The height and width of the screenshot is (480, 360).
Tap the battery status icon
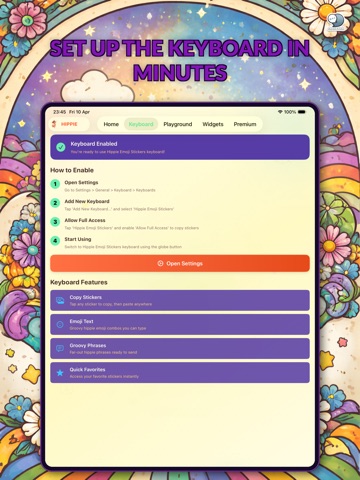(302, 112)
